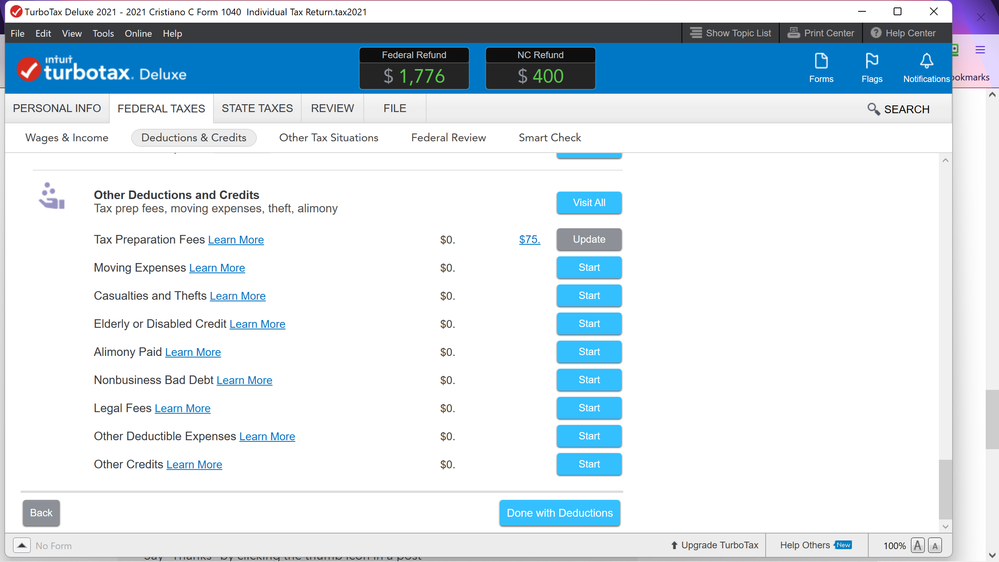Screen dimensions: 999x562
Task: Learn More about Legal Fees
Action: pos(182,408)
